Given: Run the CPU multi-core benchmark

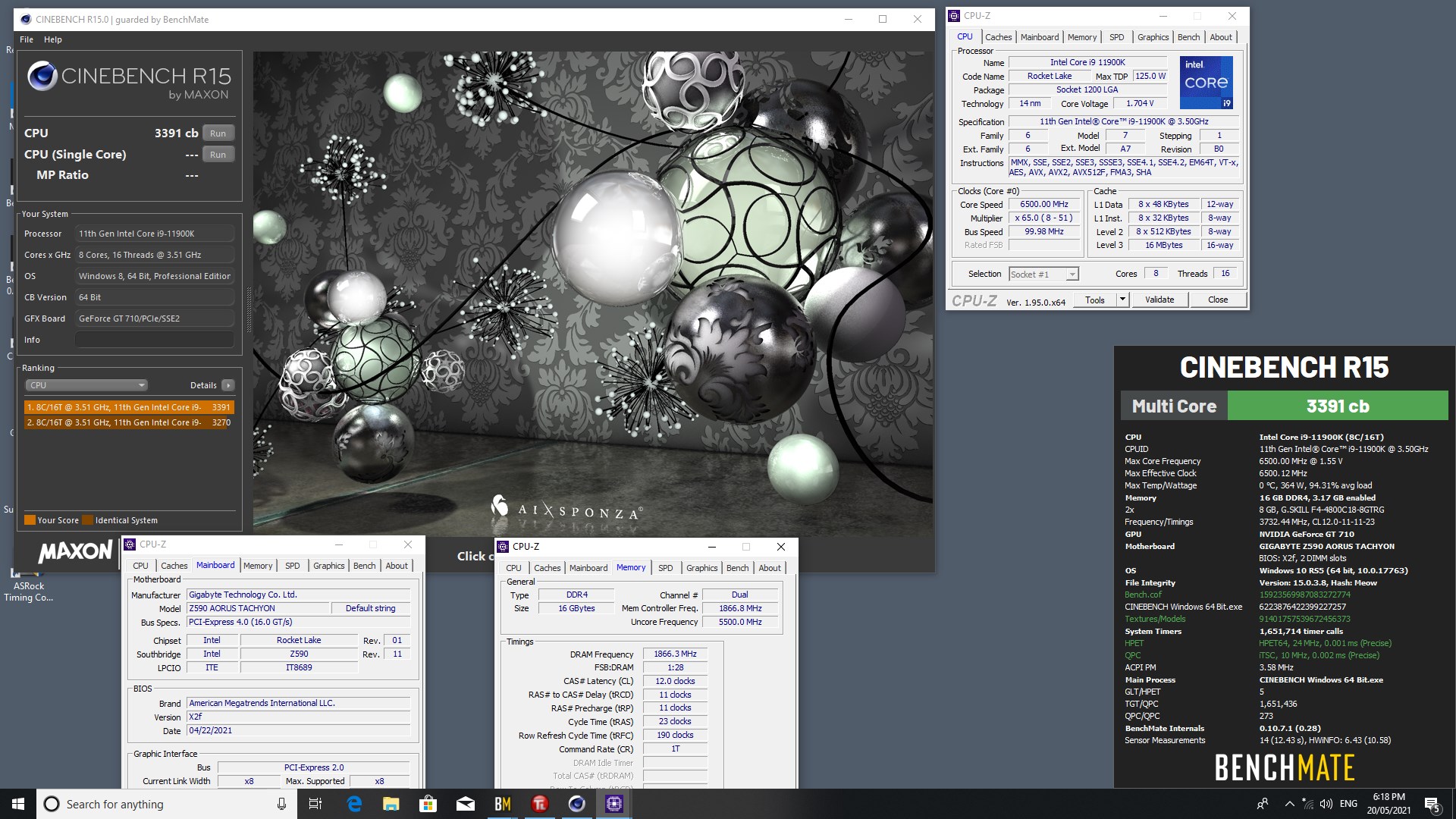Looking at the screenshot, I should pos(218,133).
